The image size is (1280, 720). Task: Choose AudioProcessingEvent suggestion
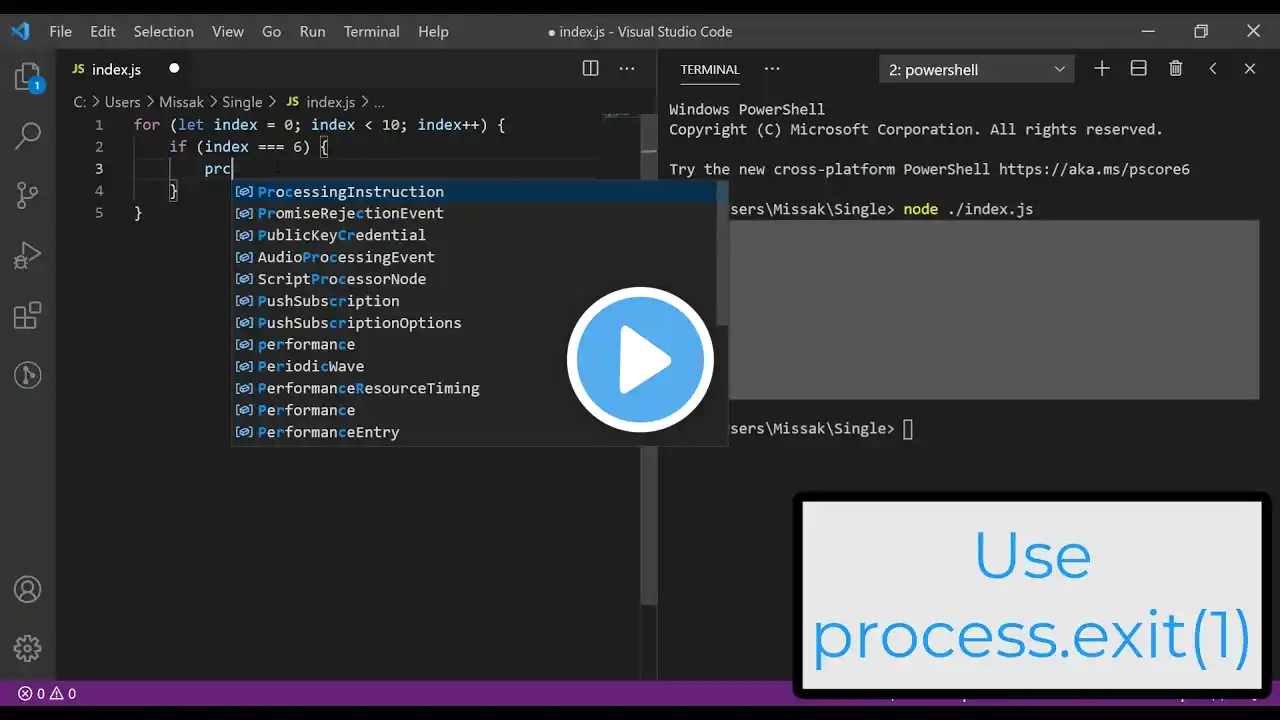tap(474, 257)
